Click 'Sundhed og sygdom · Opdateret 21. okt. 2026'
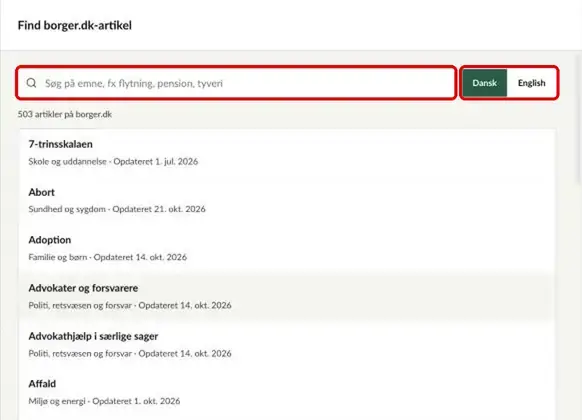This screenshot has height=420, width=582. point(117,209)
